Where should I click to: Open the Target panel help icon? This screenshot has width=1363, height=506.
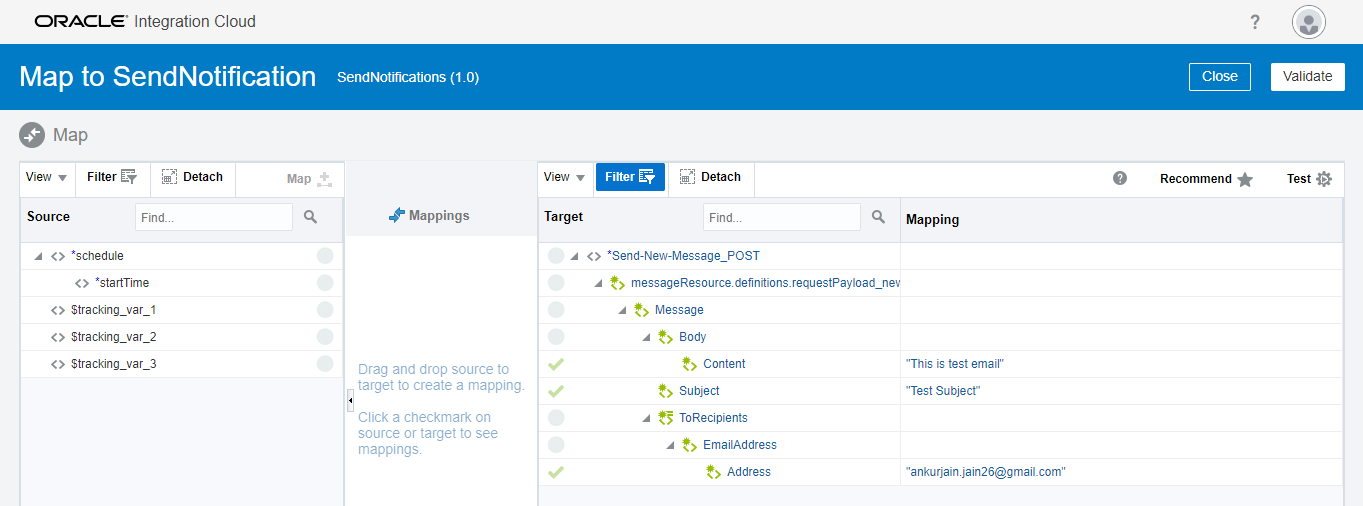[x=1120, y=178]
